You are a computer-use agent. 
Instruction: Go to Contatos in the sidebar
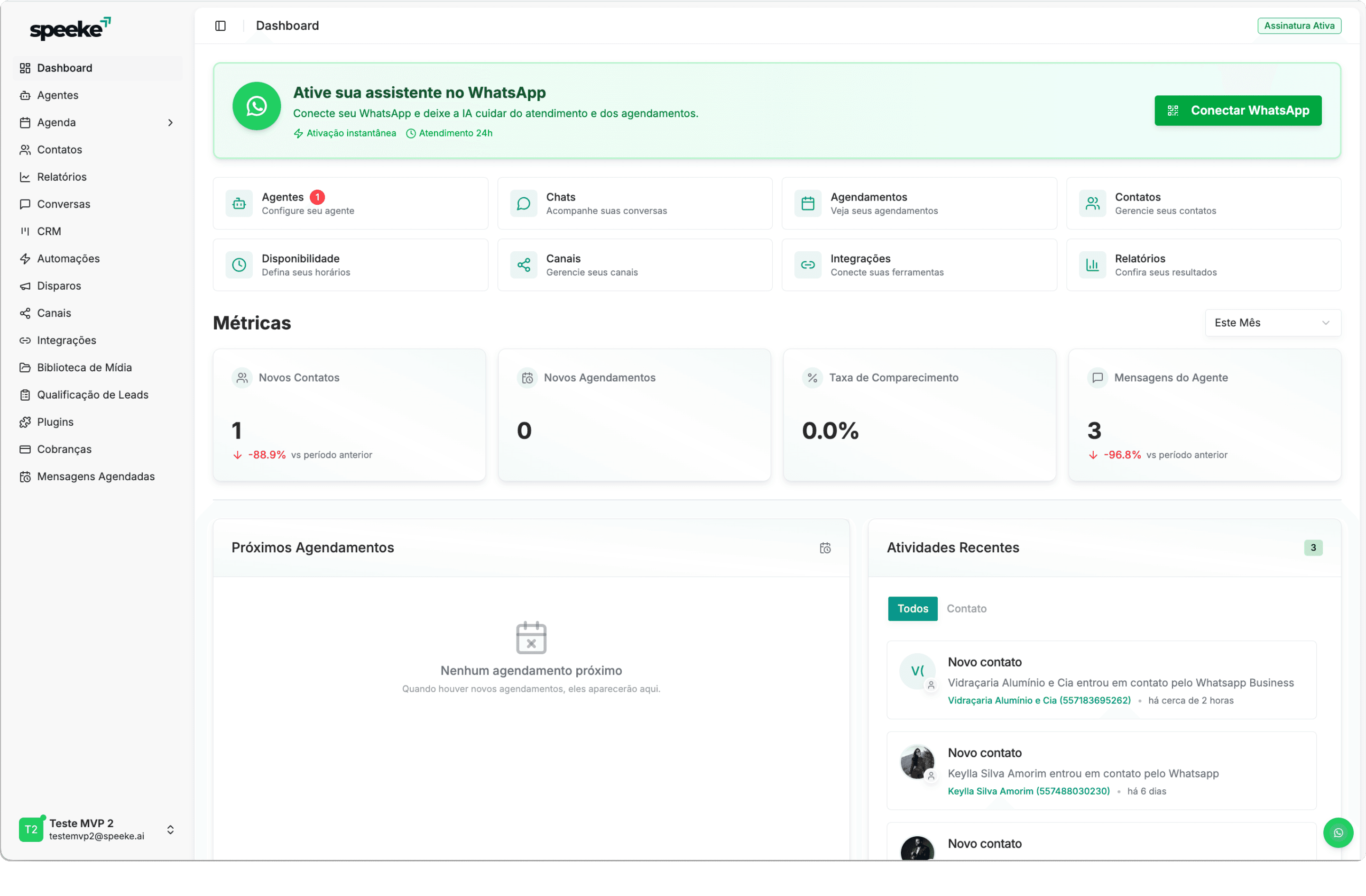click(98, 150)
